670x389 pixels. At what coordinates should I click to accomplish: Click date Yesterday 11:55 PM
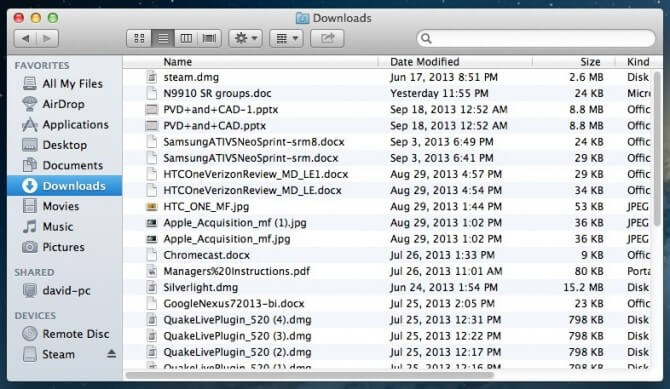tap(439, 94)
